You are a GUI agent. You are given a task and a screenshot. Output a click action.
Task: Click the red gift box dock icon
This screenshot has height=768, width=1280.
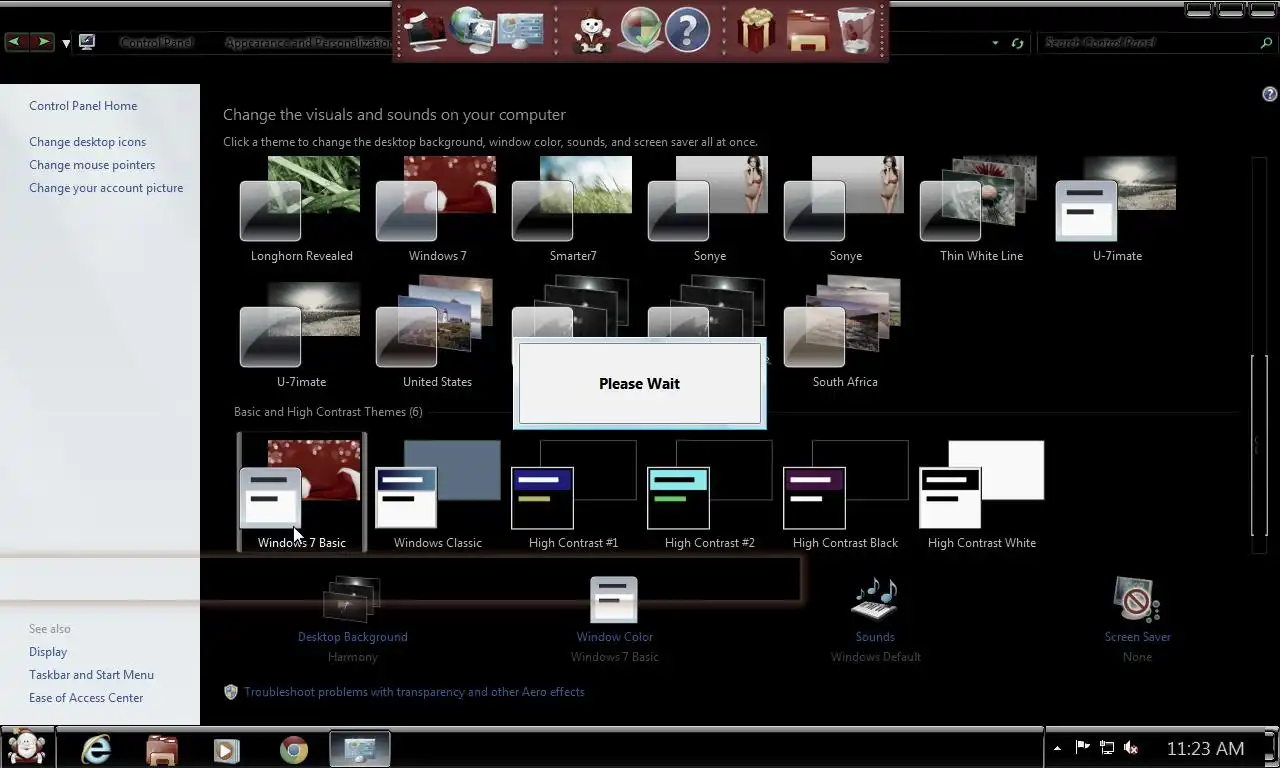click(757, 30)
